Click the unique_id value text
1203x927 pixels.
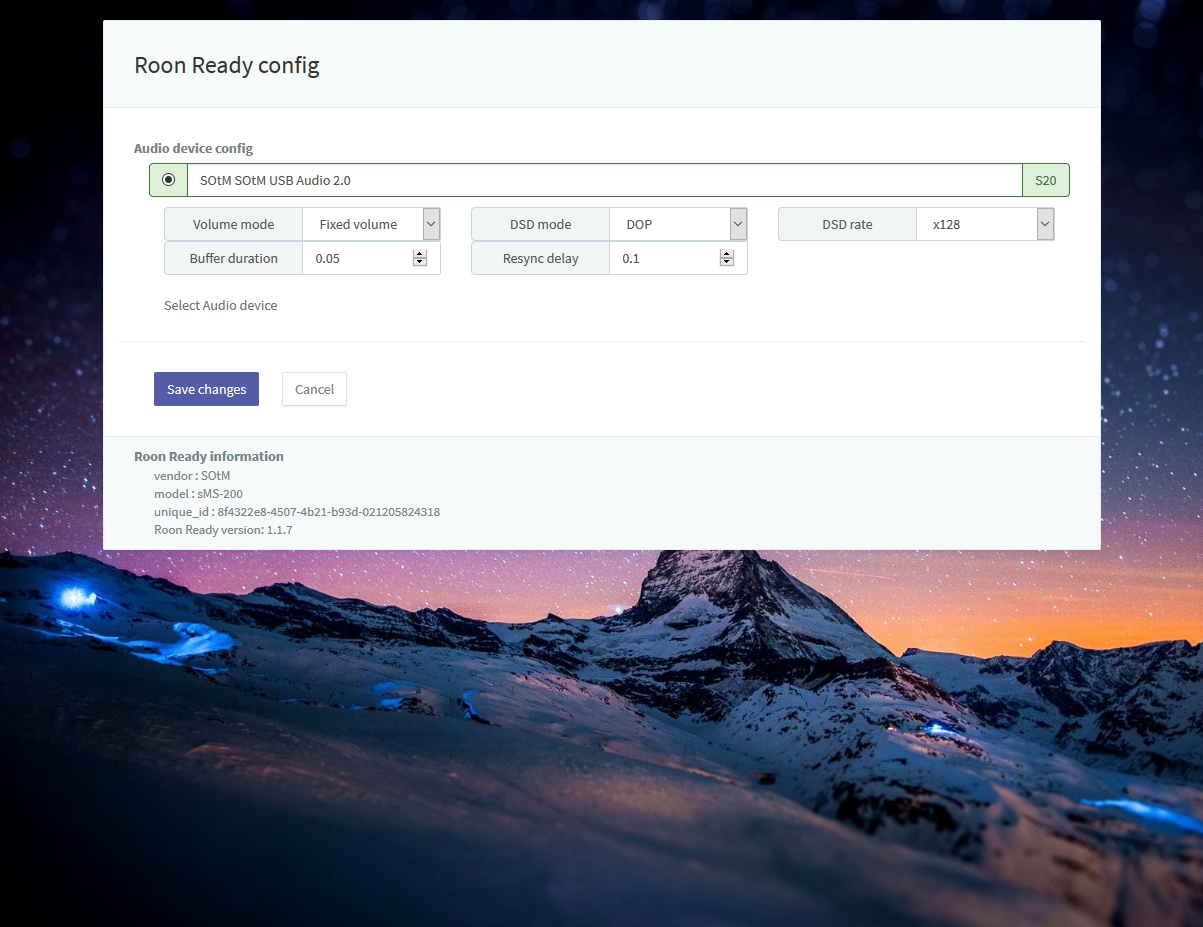point(328,511)
